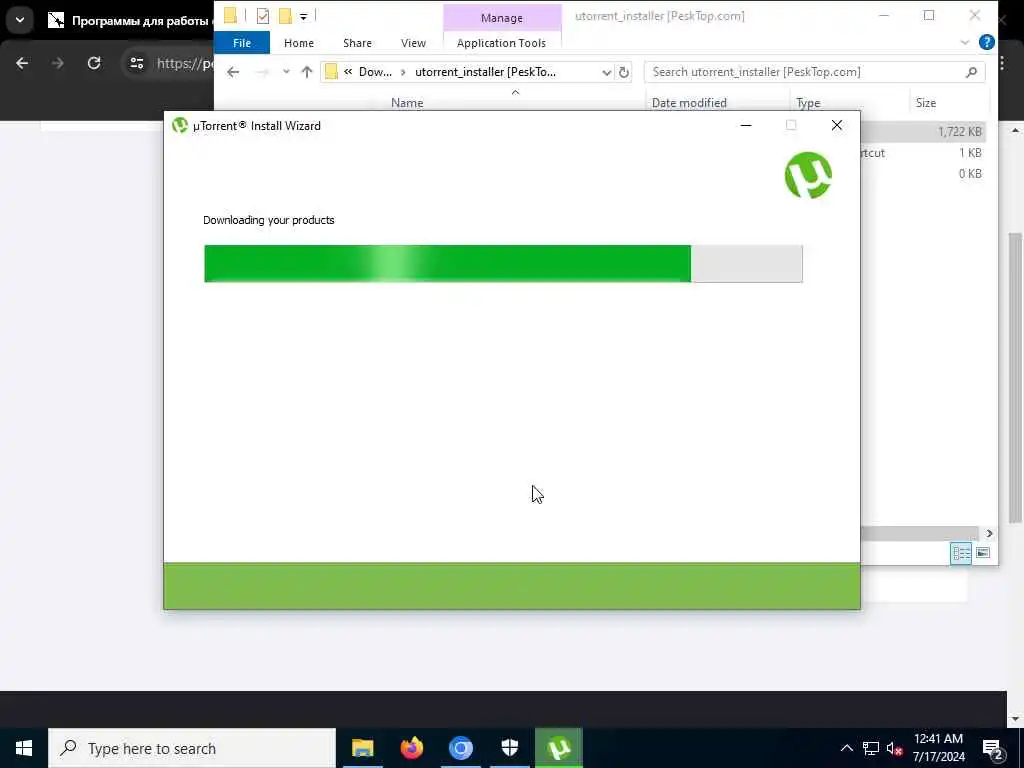This screenshot has height=768, width=1024.
Task: Open Explorer help question mark
Action: coord(986,42)
